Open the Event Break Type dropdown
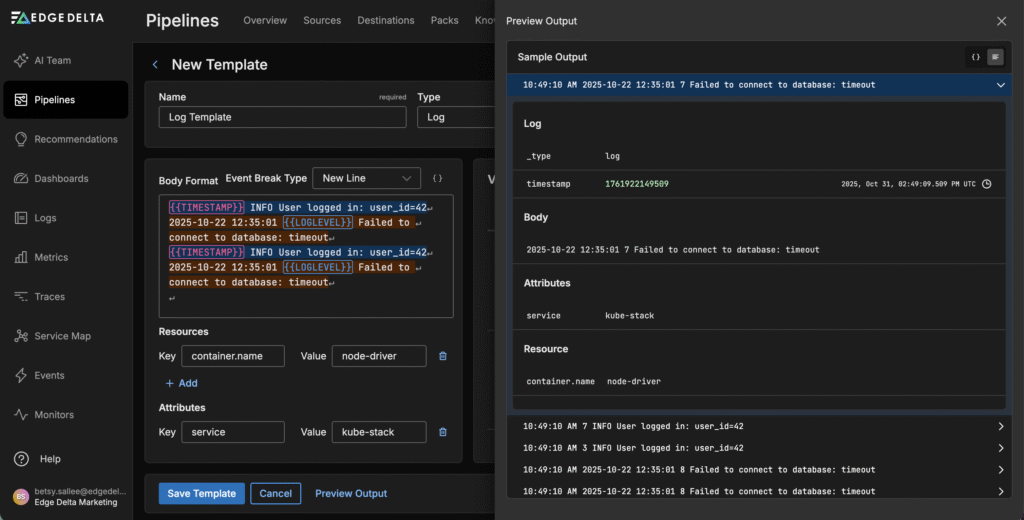 click(366, 178)
